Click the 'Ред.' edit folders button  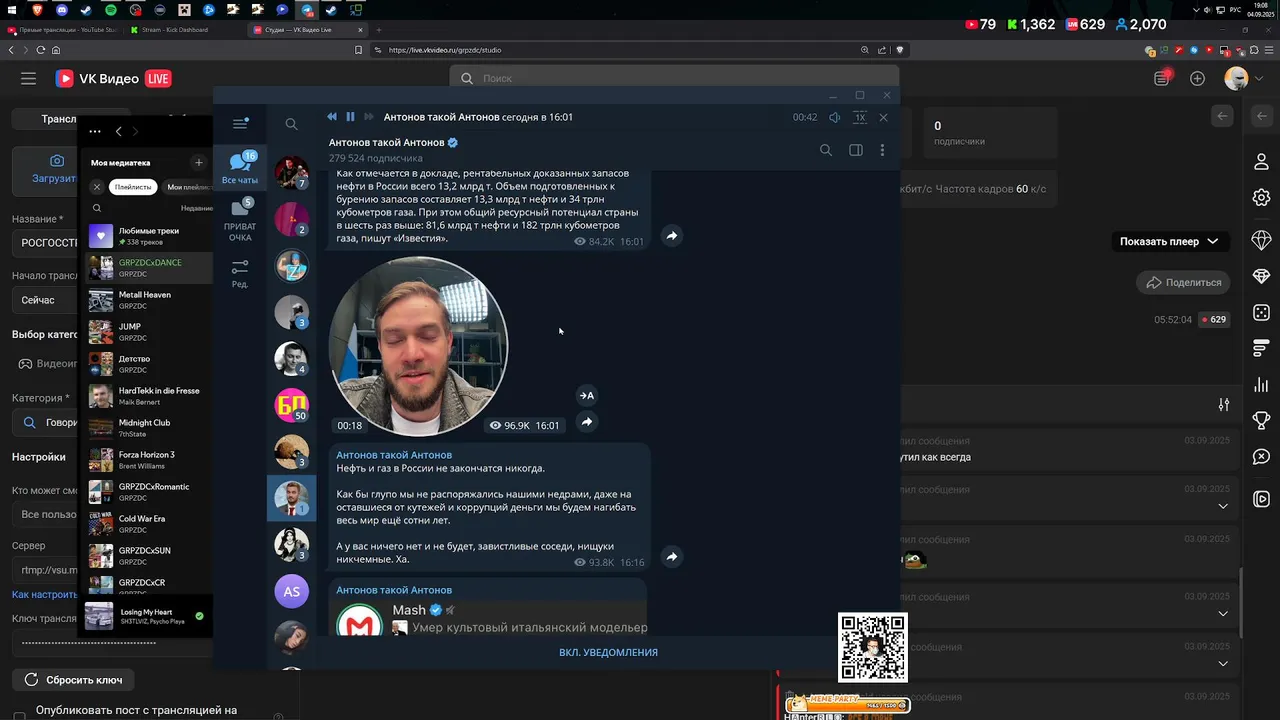(240, 274)
